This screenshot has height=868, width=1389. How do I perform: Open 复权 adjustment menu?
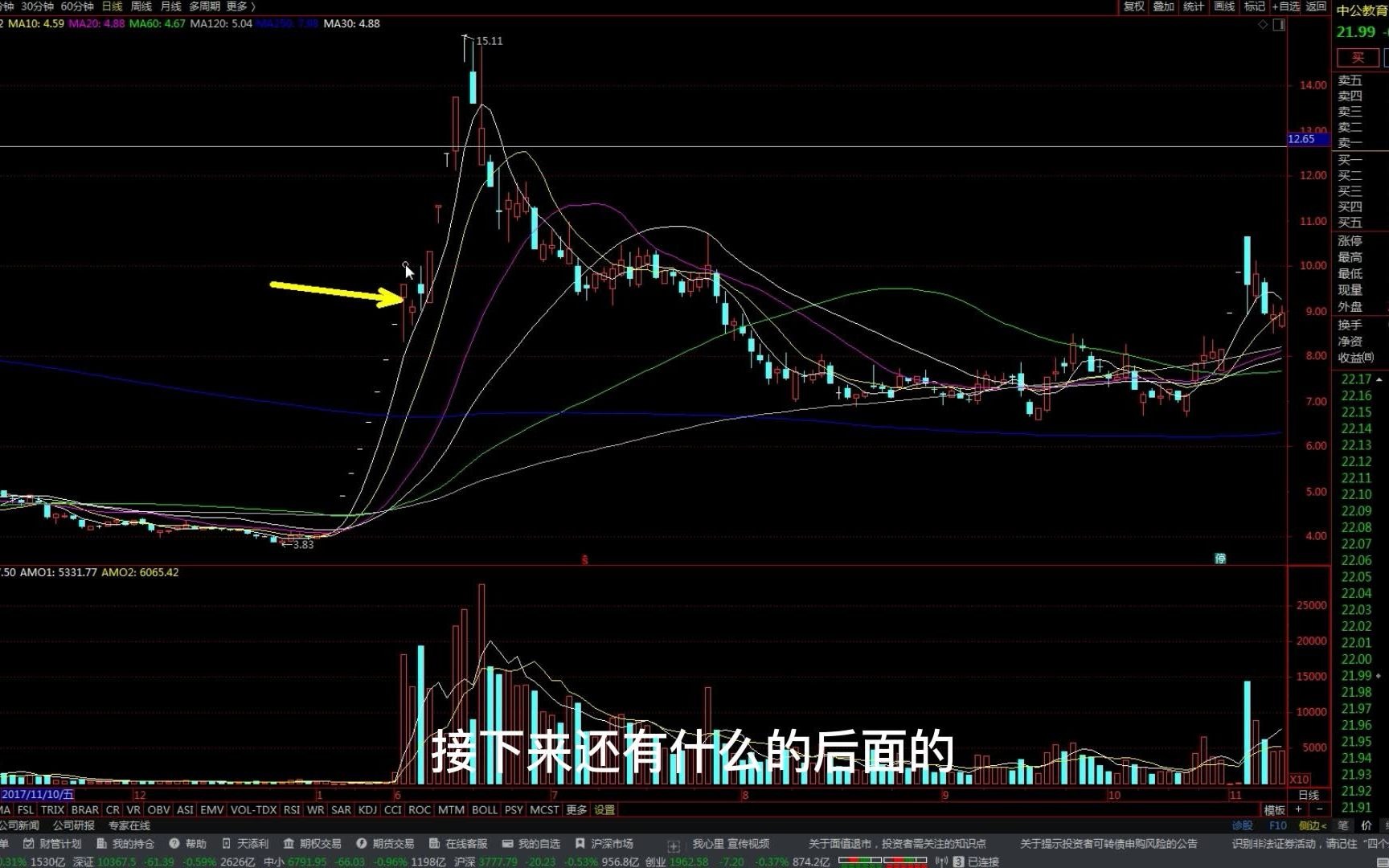coord(1133,6)
